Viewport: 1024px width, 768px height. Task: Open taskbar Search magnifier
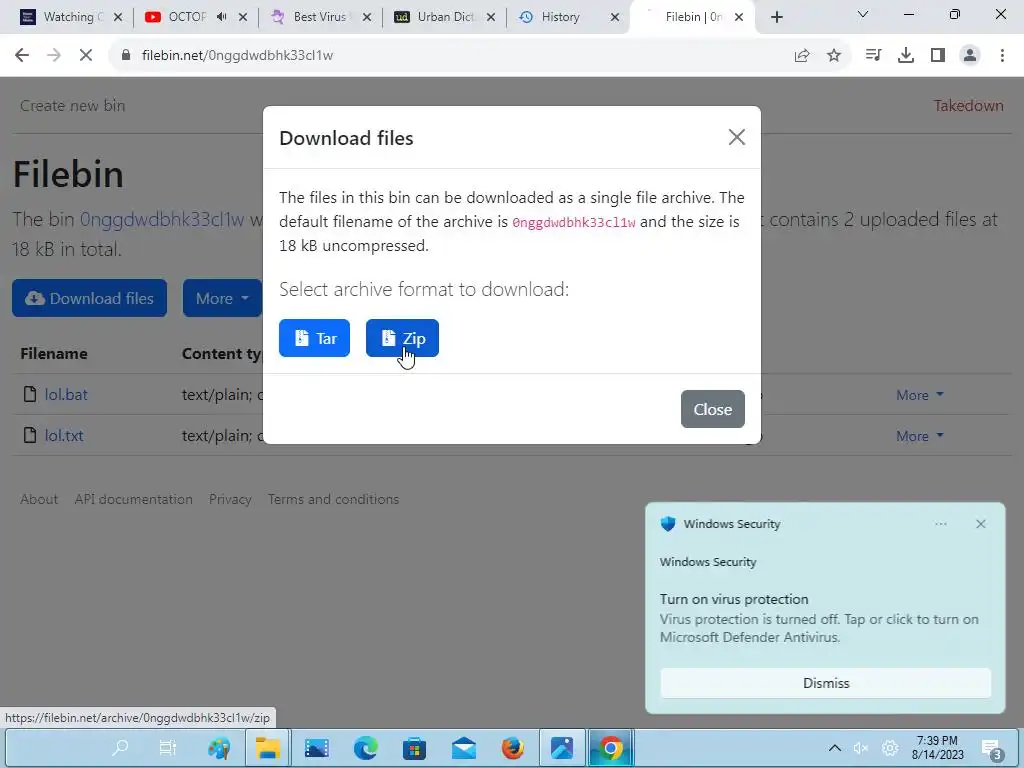click(x=120, y=748)
